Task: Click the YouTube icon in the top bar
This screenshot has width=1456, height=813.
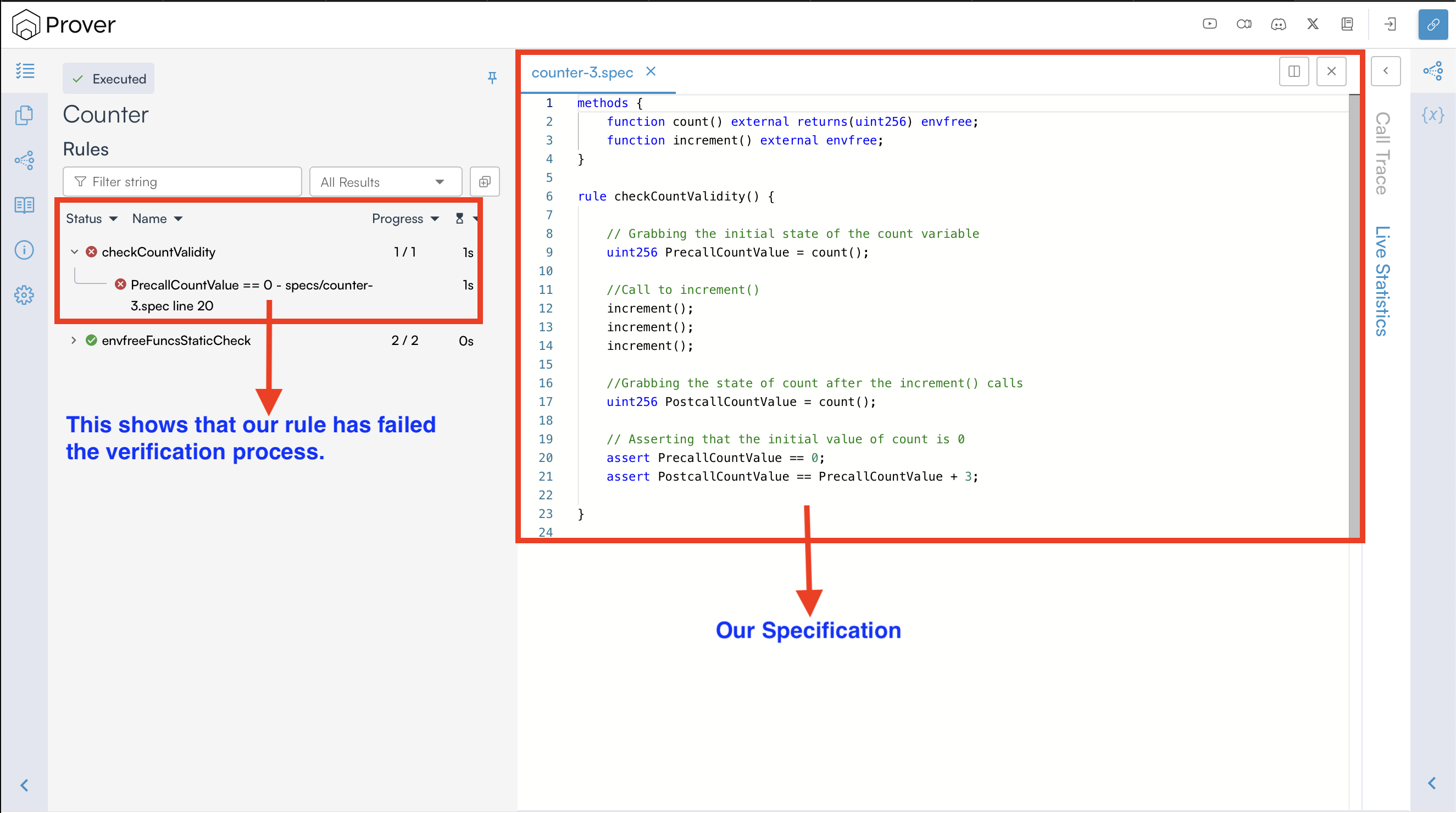Action: point(1209,24)
